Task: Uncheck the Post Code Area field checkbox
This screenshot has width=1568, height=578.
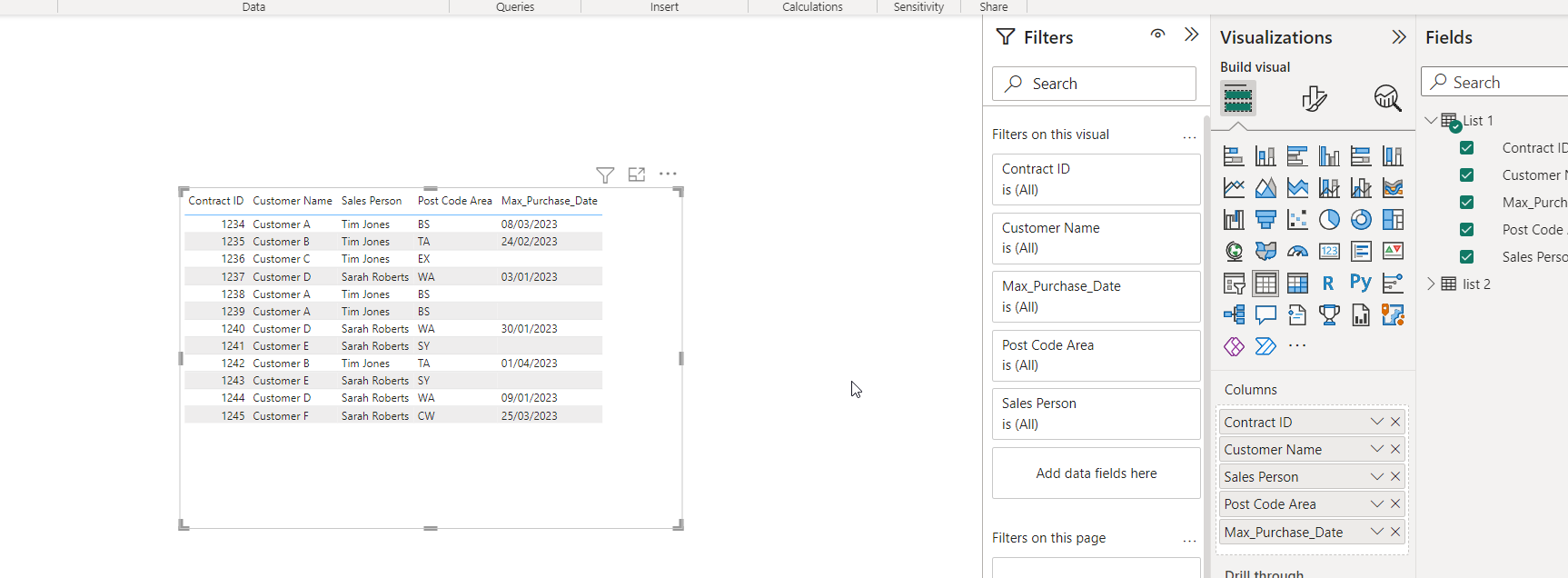Action: tap(1466, 230)
